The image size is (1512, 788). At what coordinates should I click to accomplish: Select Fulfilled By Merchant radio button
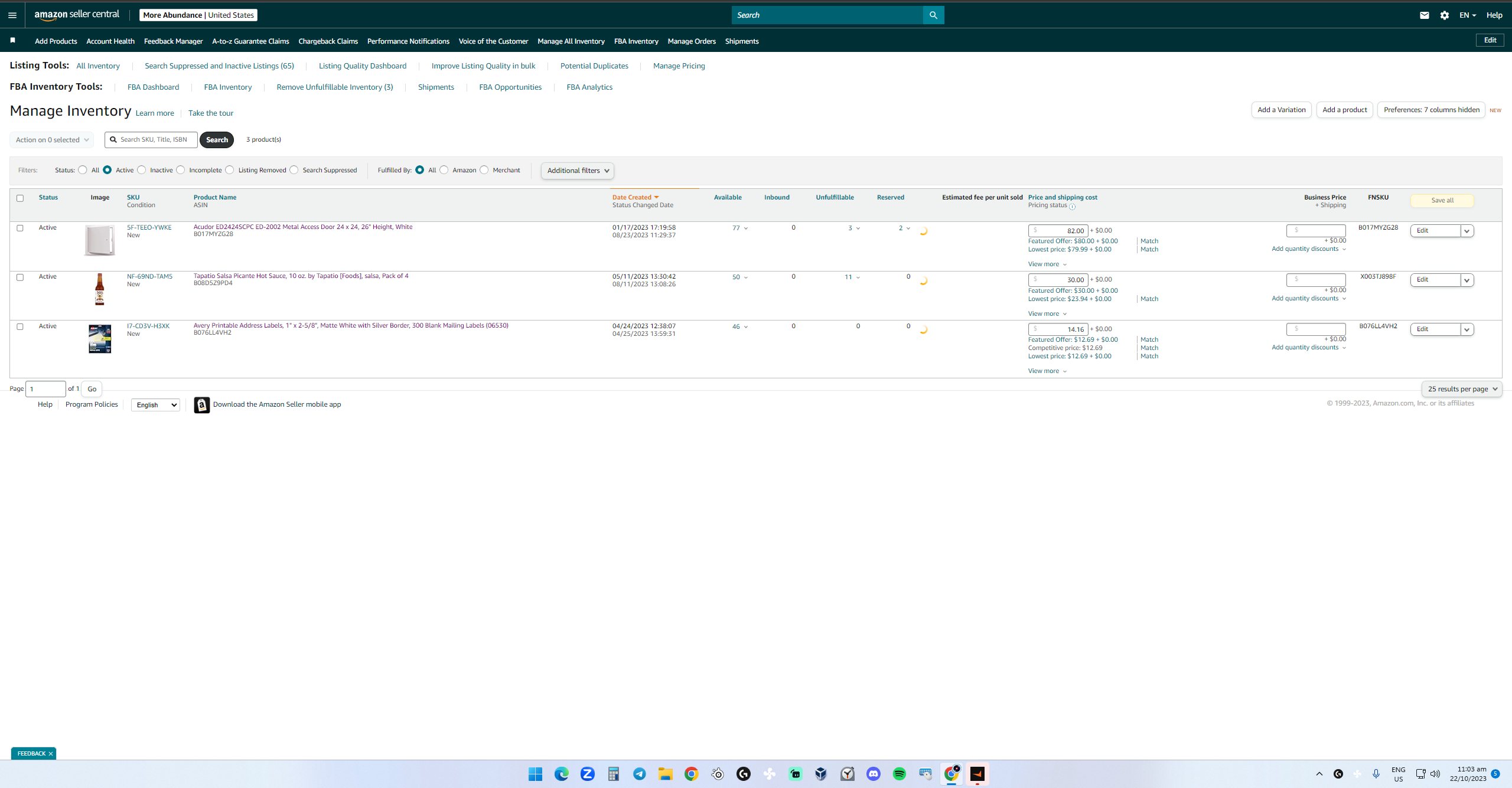(484, 170)
